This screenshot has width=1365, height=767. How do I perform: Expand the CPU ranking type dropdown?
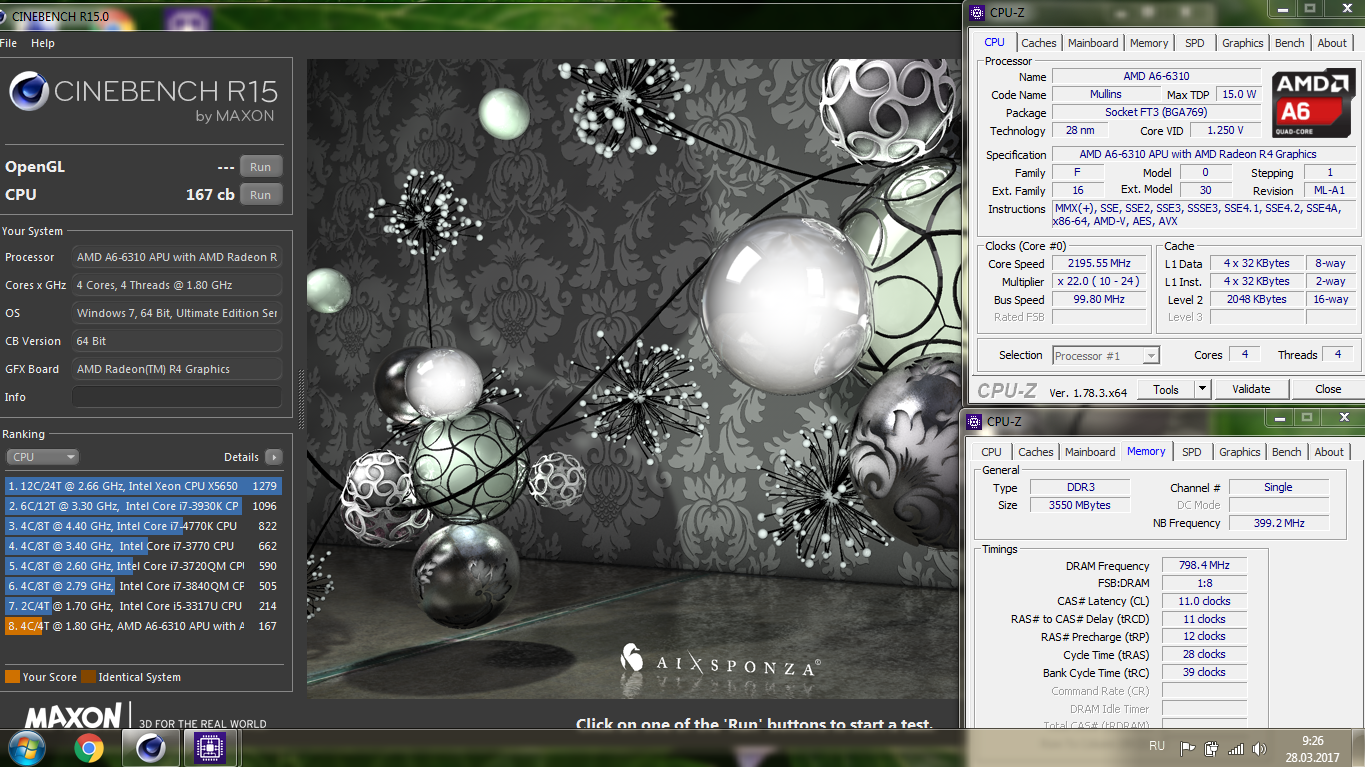42,457
